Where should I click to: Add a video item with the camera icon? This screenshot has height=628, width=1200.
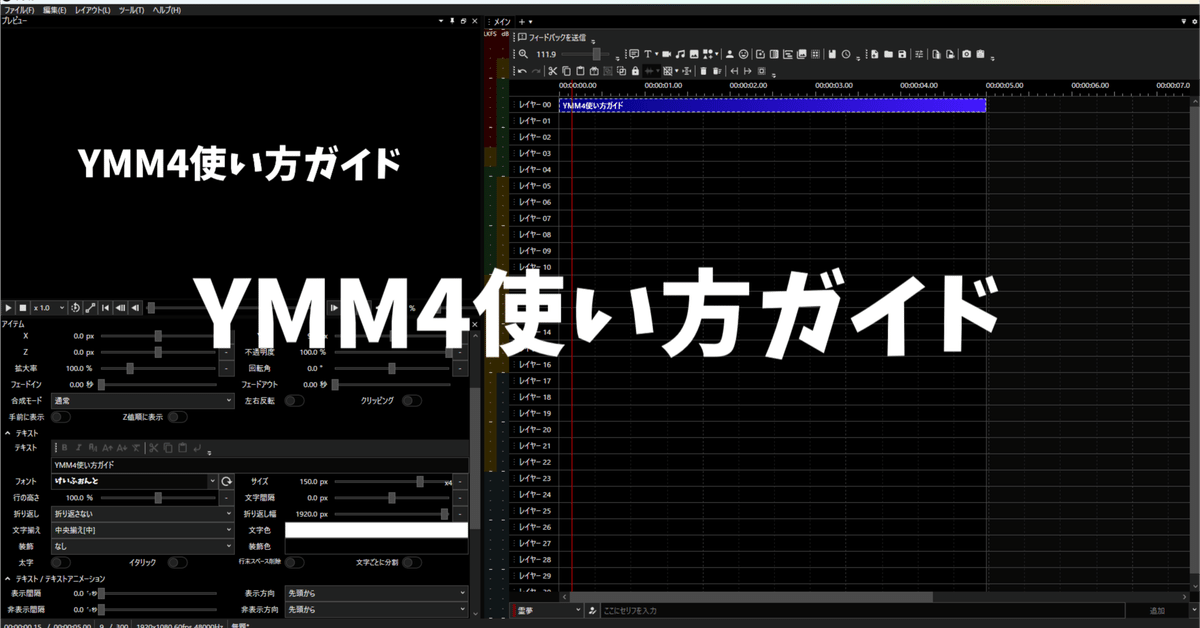(x=668, y=53)
